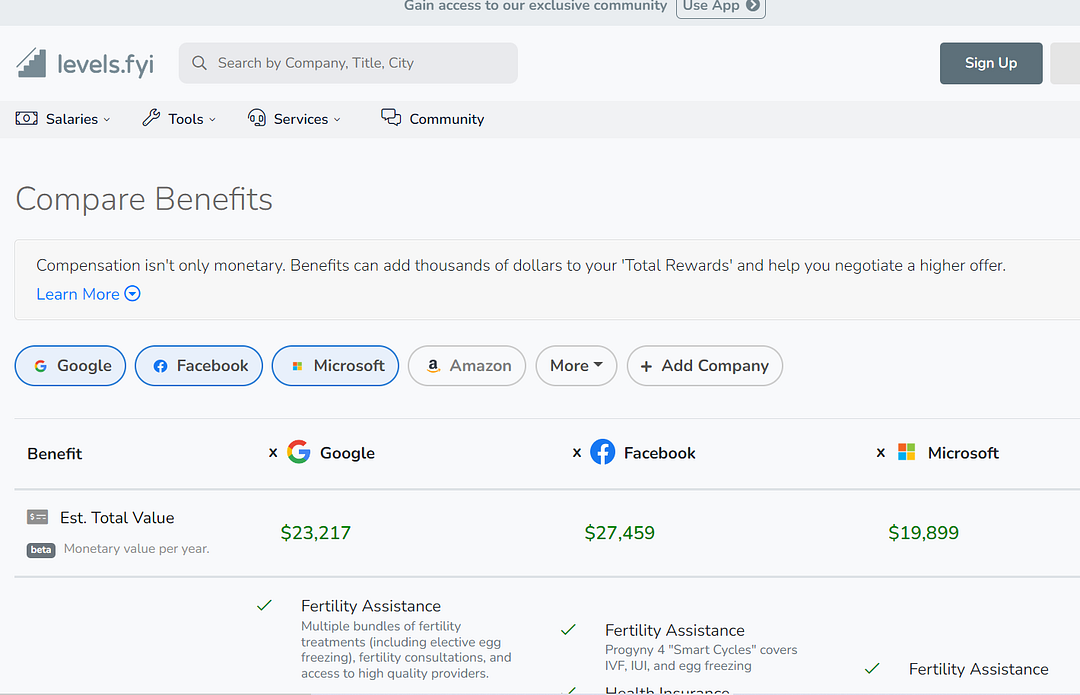1080x695 pixels.
Task: Click the Microsoft logo in column header
Action: pos(906,452)
